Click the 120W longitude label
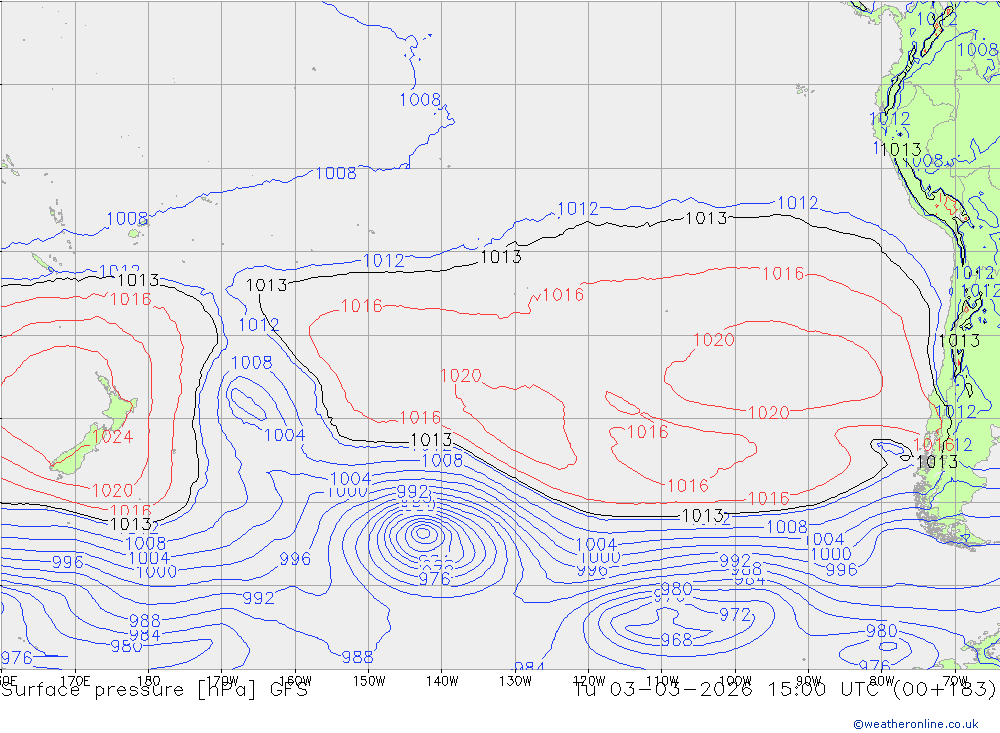 tap(589, 681)
